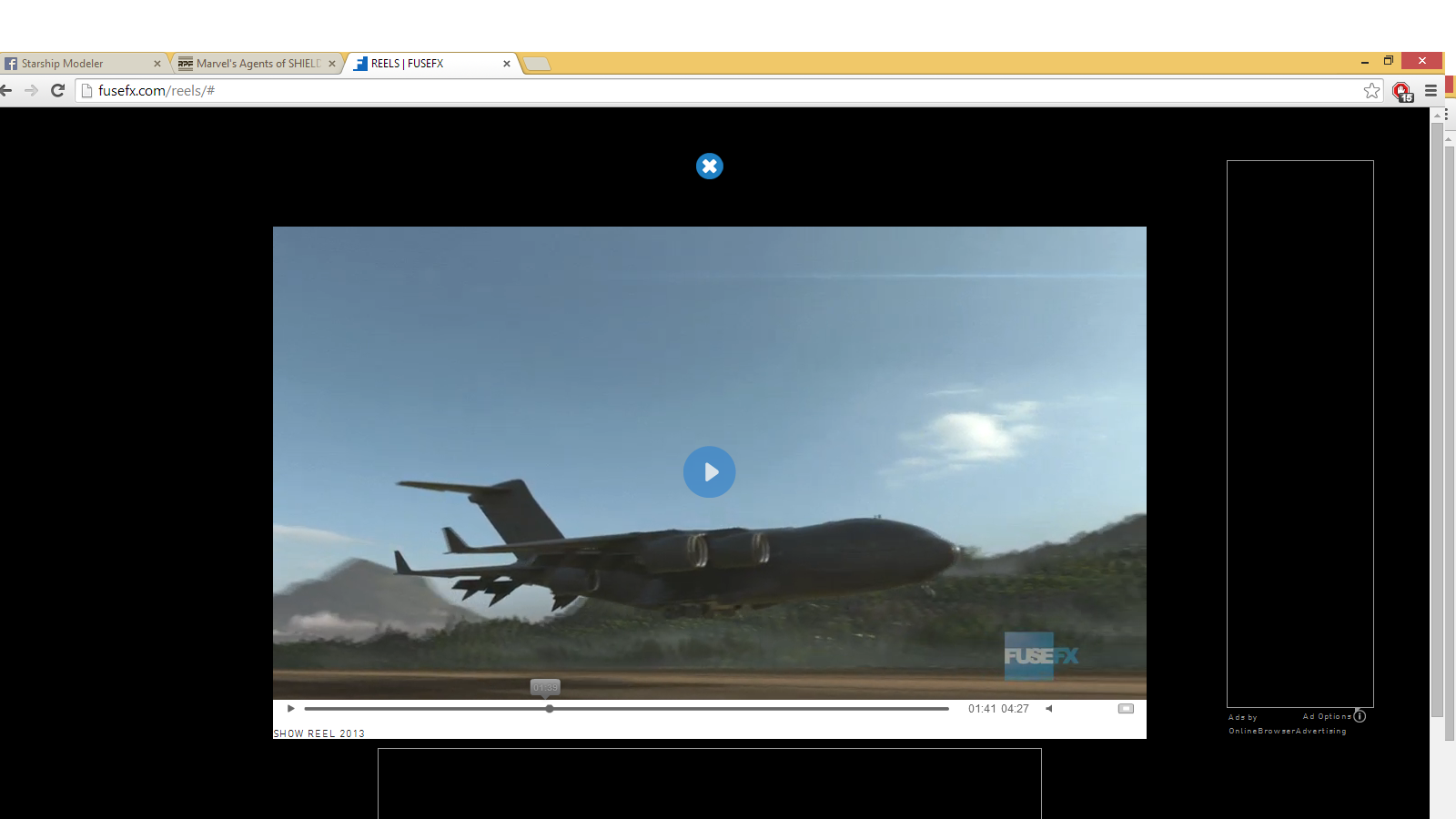Click the video progress slider handle
This screenshot has height=819, width=1456.
(x=550, y=709)
